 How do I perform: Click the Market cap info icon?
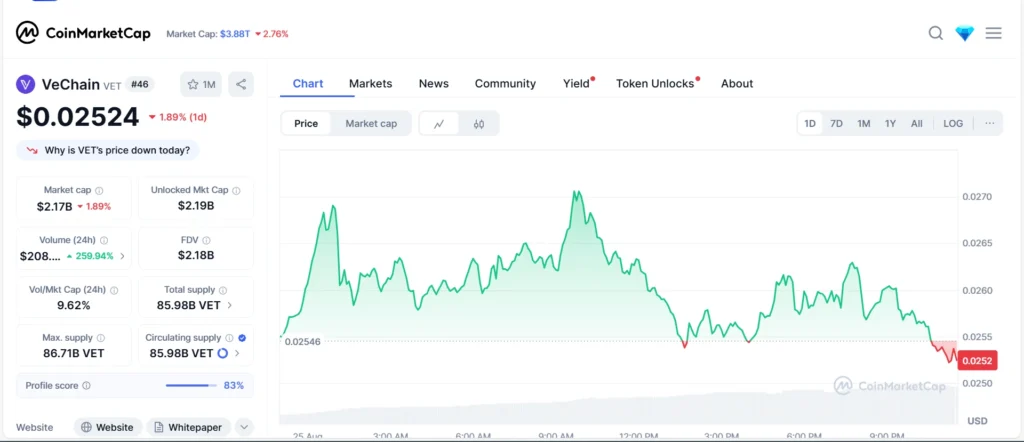(x=99, y=191)
